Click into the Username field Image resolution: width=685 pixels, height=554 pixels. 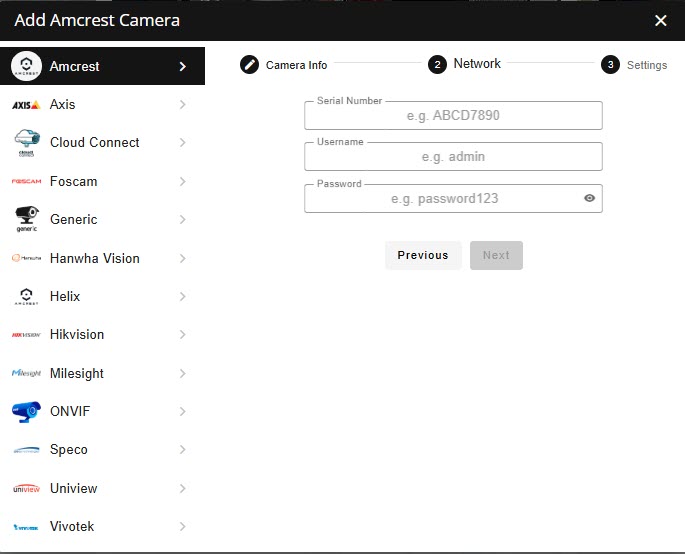pyautogui.click(x=453, y=157)
